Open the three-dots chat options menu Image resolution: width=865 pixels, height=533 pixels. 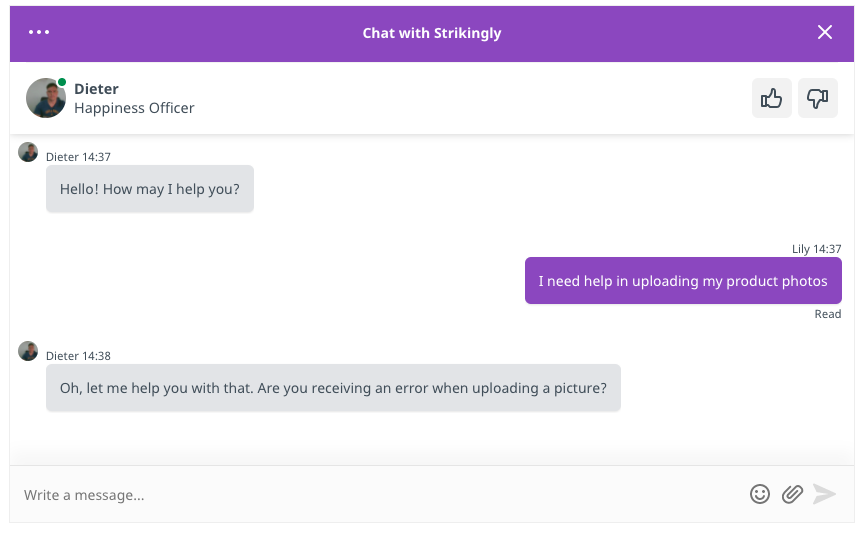coord(39,32)
